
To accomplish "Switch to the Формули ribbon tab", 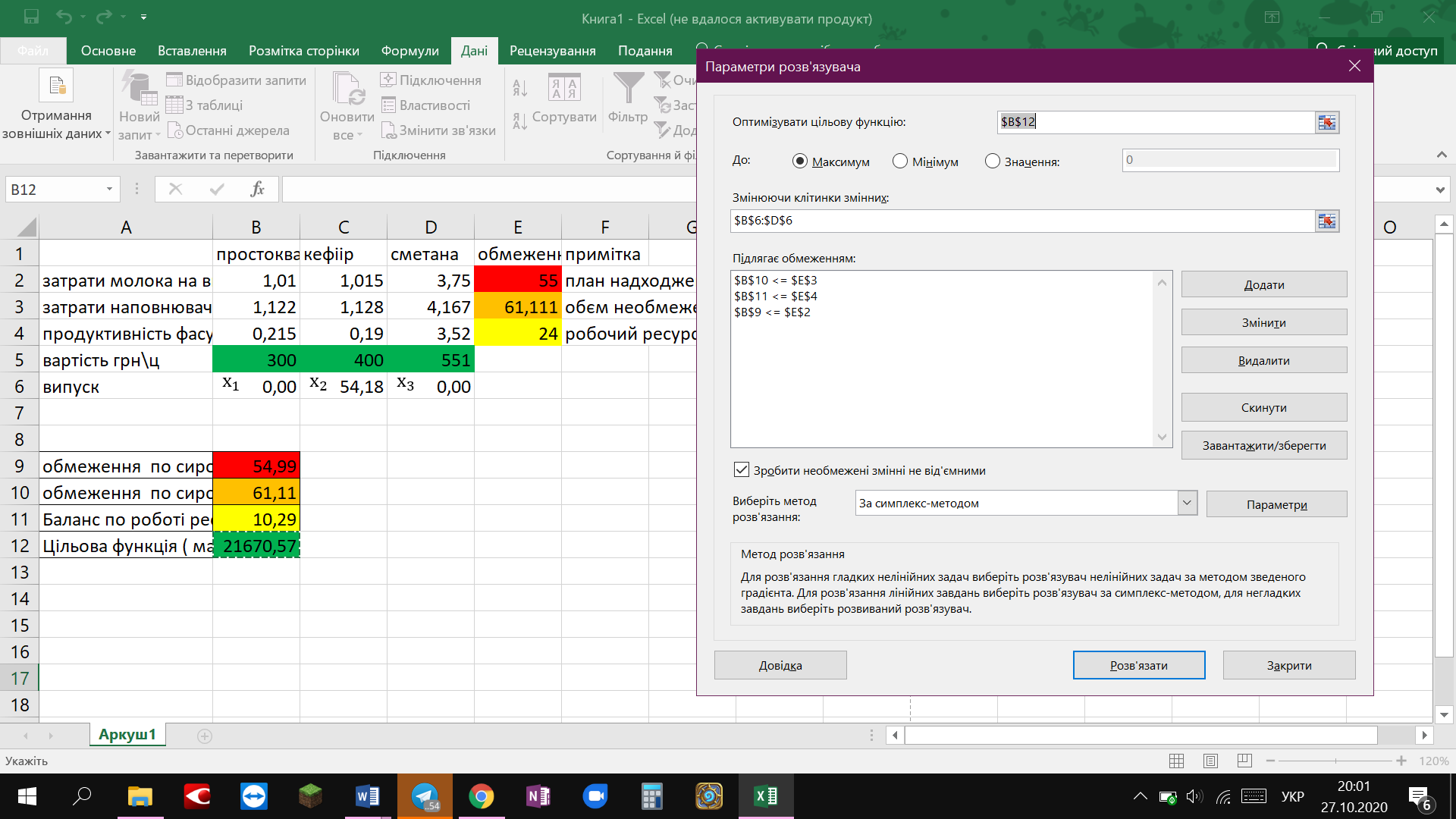I will point(409,51).
